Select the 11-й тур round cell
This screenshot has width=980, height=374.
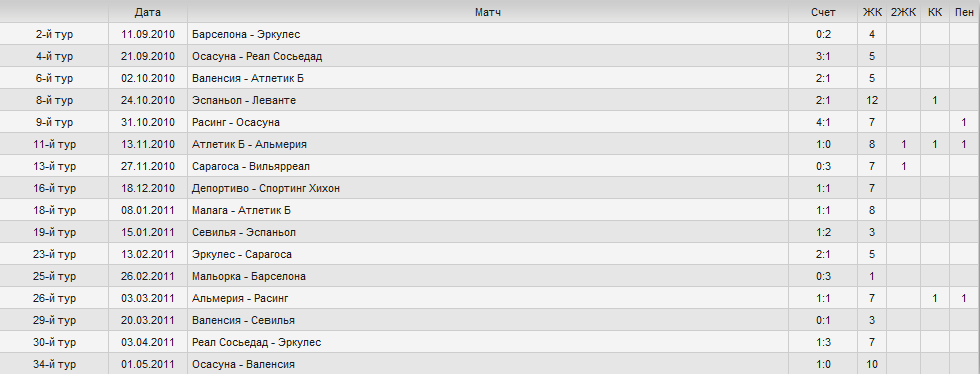(x=54, y=144)
